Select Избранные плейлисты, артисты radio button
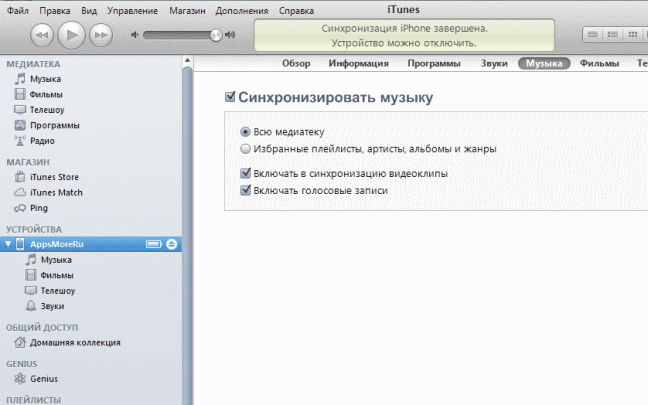 coord(245,148)
